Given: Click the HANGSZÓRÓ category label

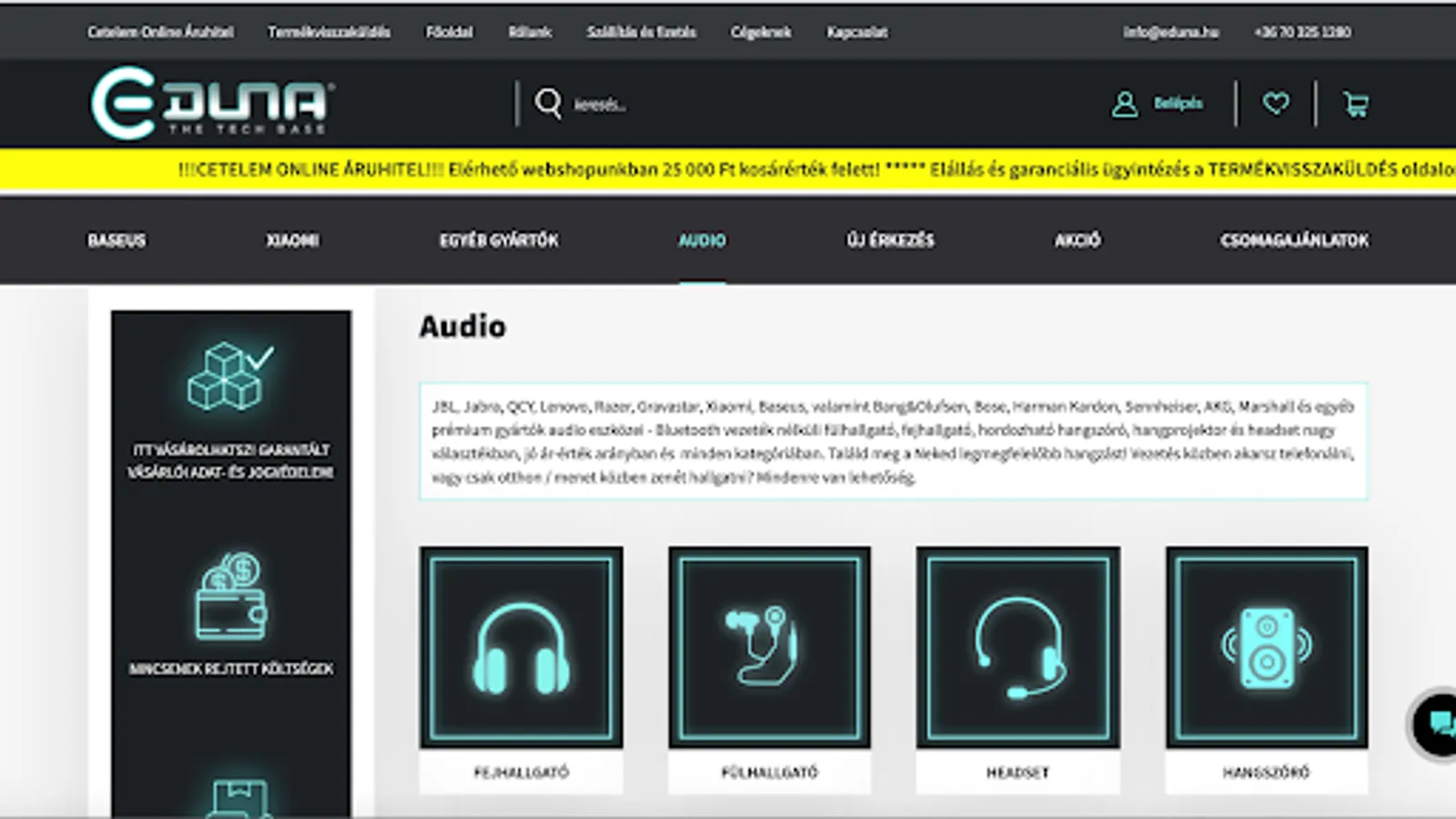Looking at the screenshot, I should 1267,773.
